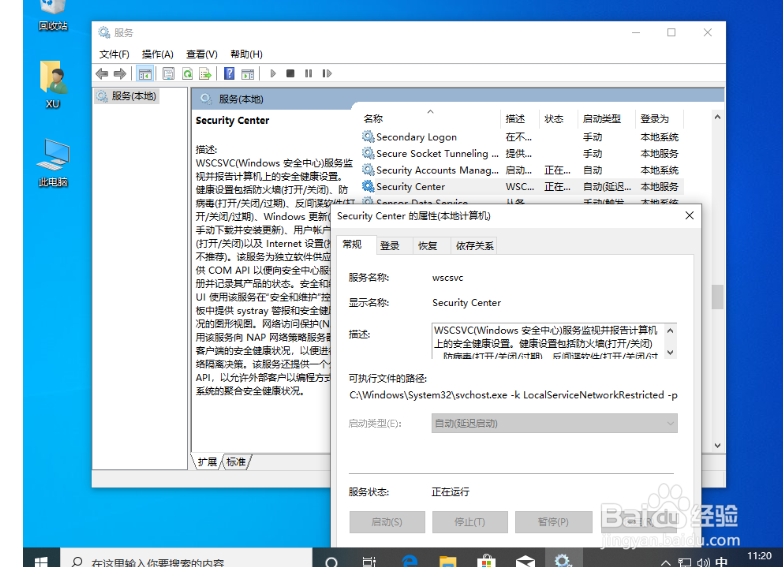Image resolution: width=783 pixels, height=567 pixels.
Task: Close the Security Center properties dialog
Action: [x=690, y=215]
